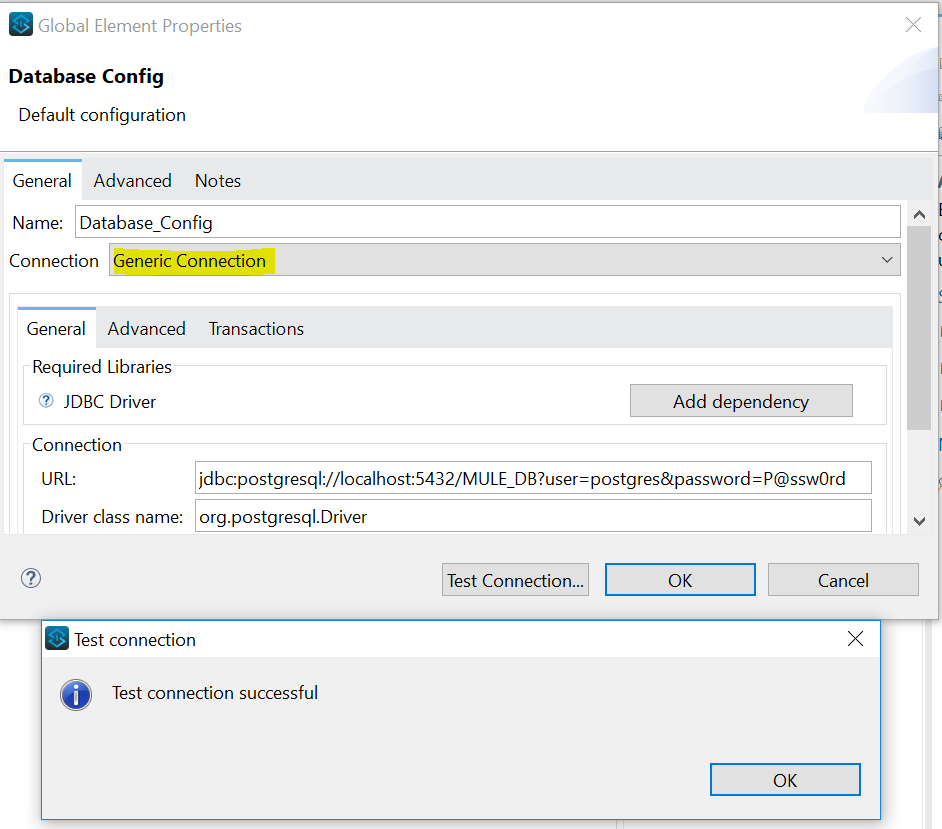Image resolution: width=942 pixels, height=829 pixels.
Task: Open the inner Advanced tab beside Transactions
Action: point(147,329)
